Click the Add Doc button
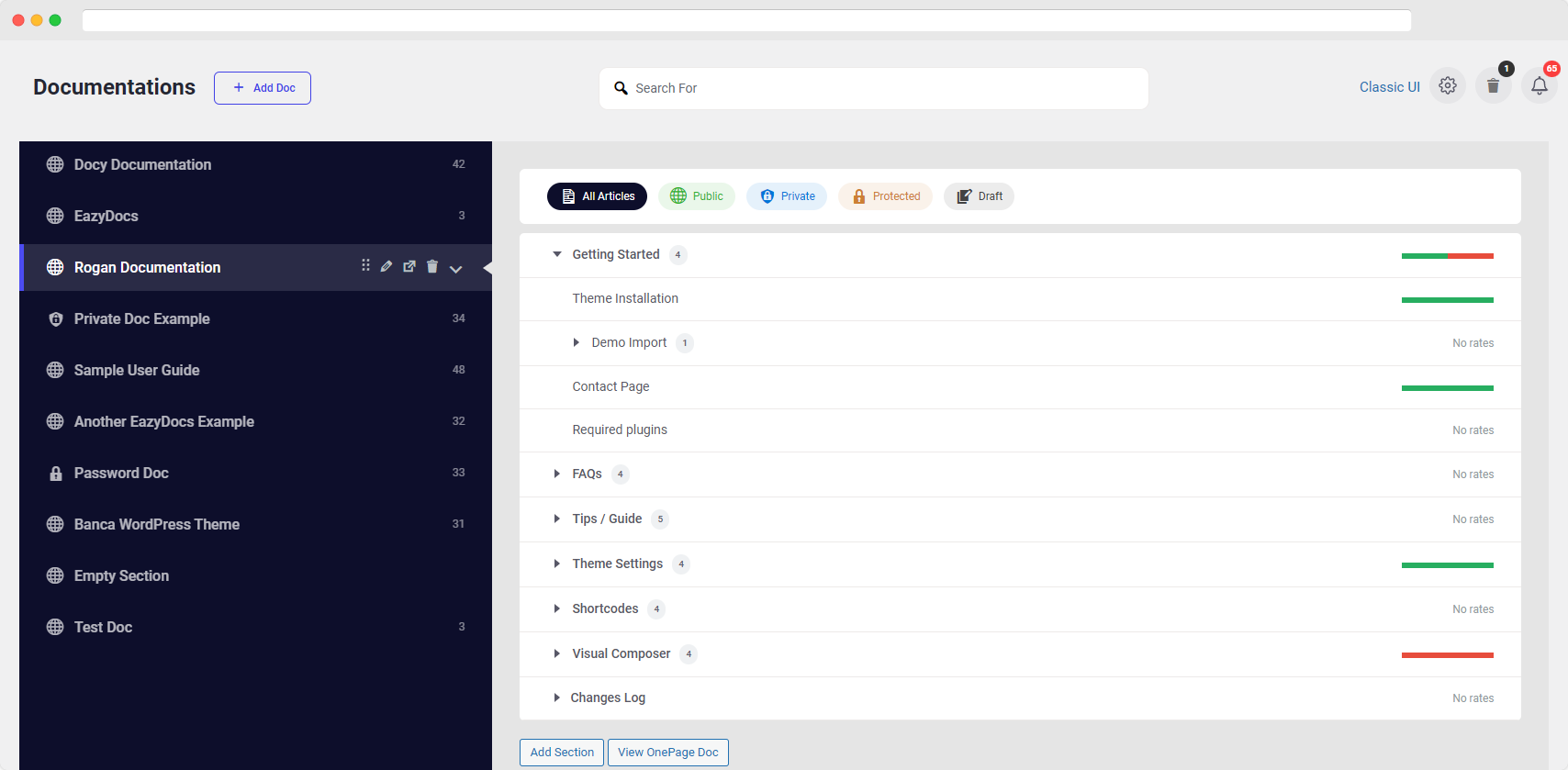 point(263,88)
